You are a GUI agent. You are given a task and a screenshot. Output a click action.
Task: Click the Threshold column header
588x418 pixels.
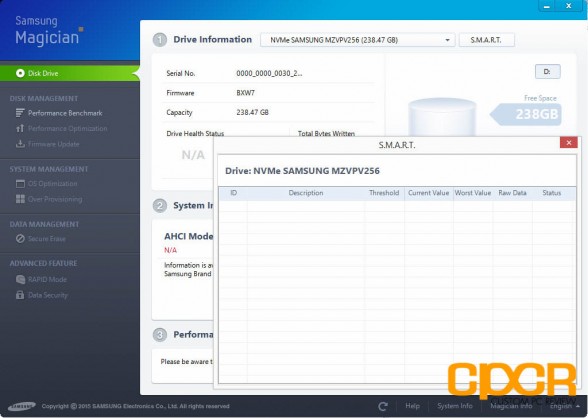coord(384,193)
